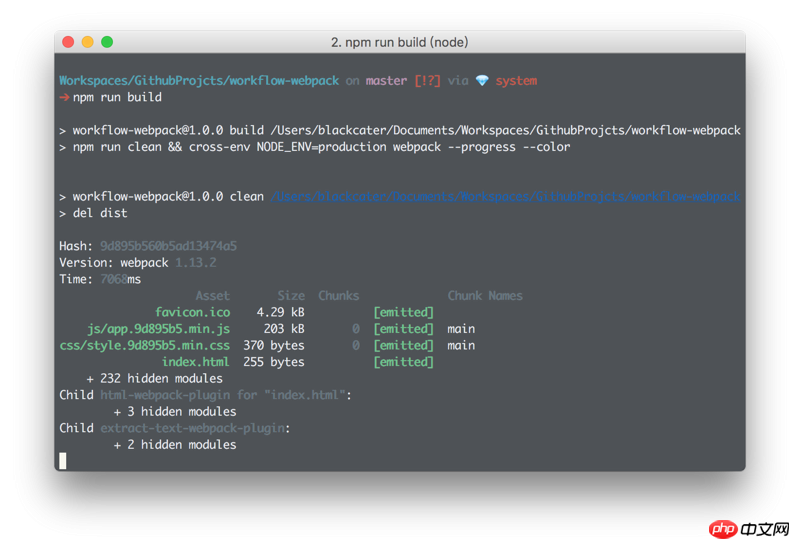The height and width of the screenshot is (549, 800).
Task: Click the red close window button
Action: click(x=68, y=42)
